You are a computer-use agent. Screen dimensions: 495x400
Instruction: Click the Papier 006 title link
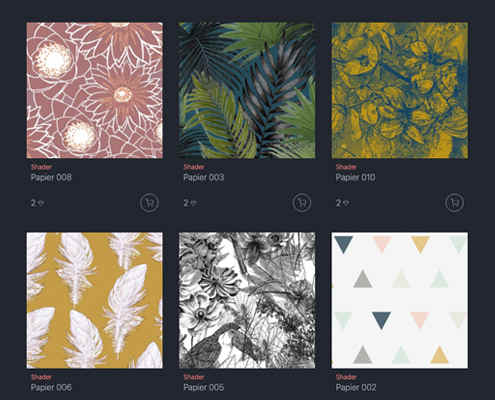[x=51, y=387]
